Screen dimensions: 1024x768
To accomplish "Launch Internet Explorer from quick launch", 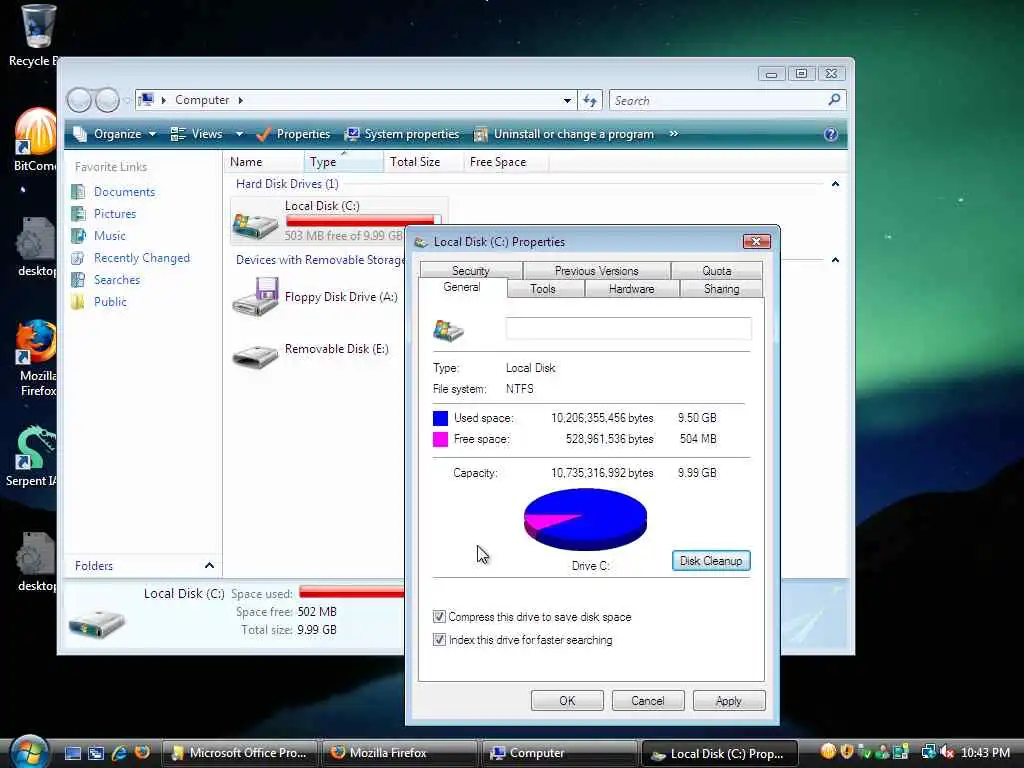I will (x=119, y=753).
